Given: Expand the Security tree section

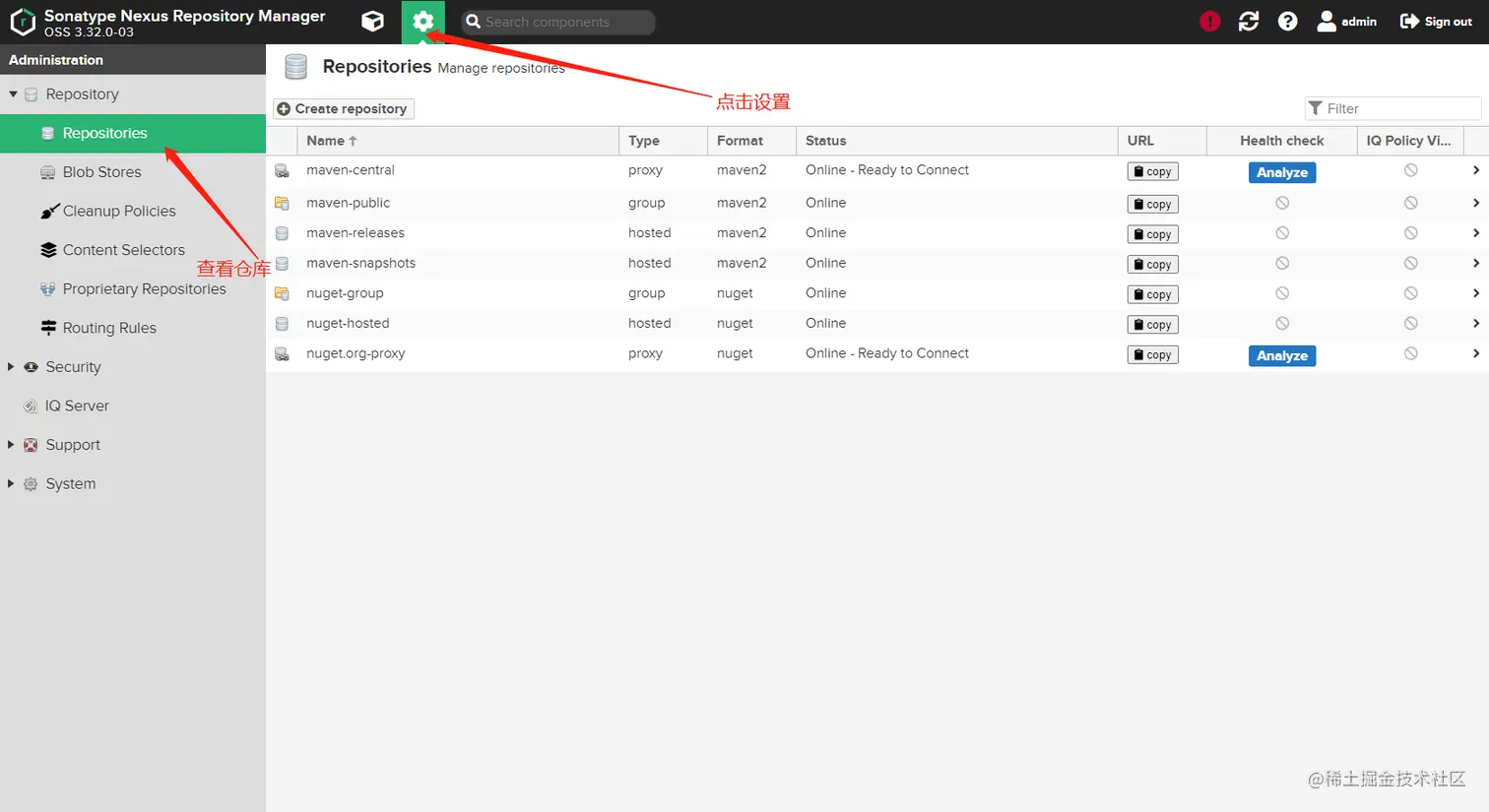Looking at the screenshot, I should pyautogui.click(x=12, y=367).
